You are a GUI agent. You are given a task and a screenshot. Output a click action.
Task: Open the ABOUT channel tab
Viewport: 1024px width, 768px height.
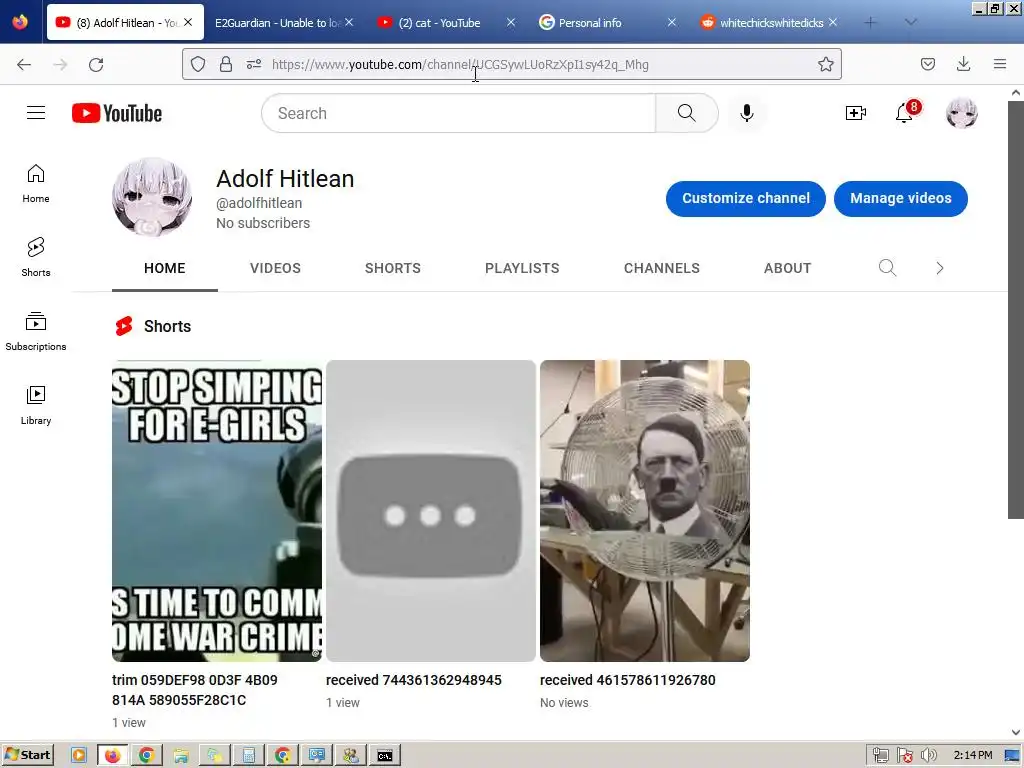coord(788,268)
